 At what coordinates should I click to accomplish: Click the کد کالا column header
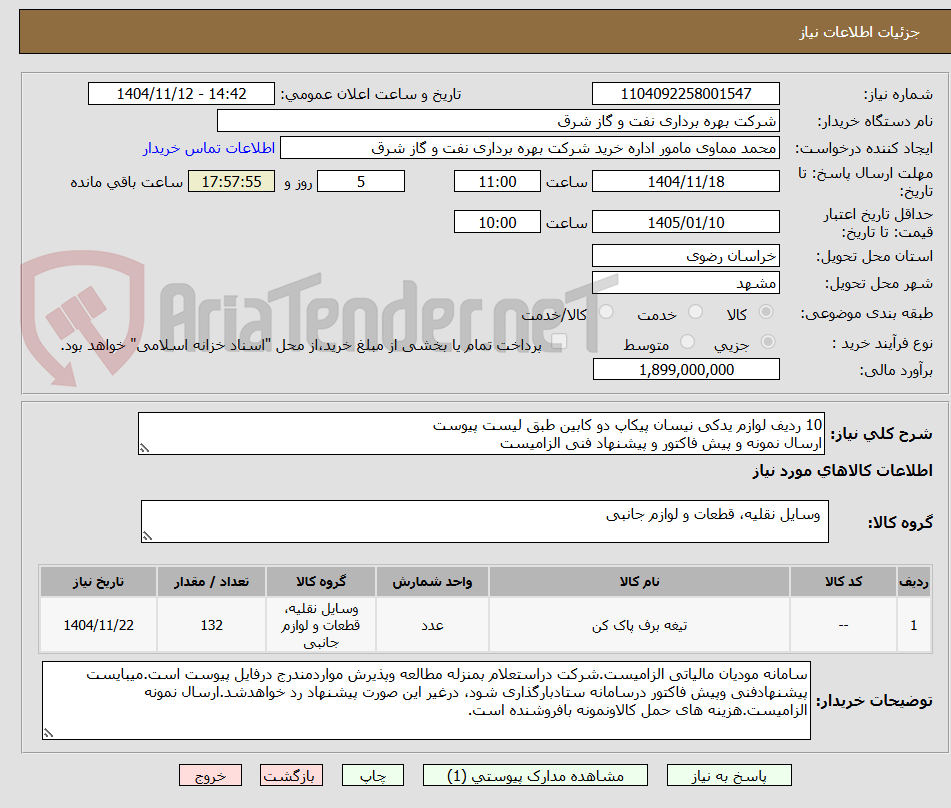click(843, 582)
